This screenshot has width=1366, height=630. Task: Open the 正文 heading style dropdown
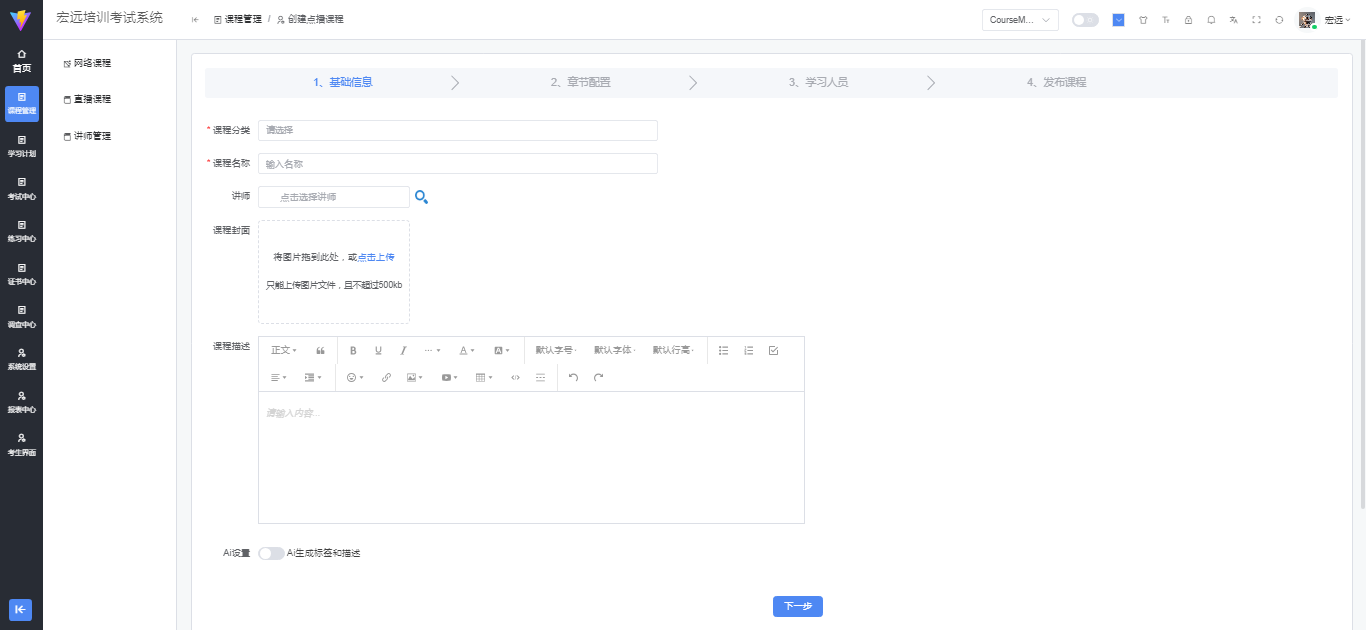point(284,350)
